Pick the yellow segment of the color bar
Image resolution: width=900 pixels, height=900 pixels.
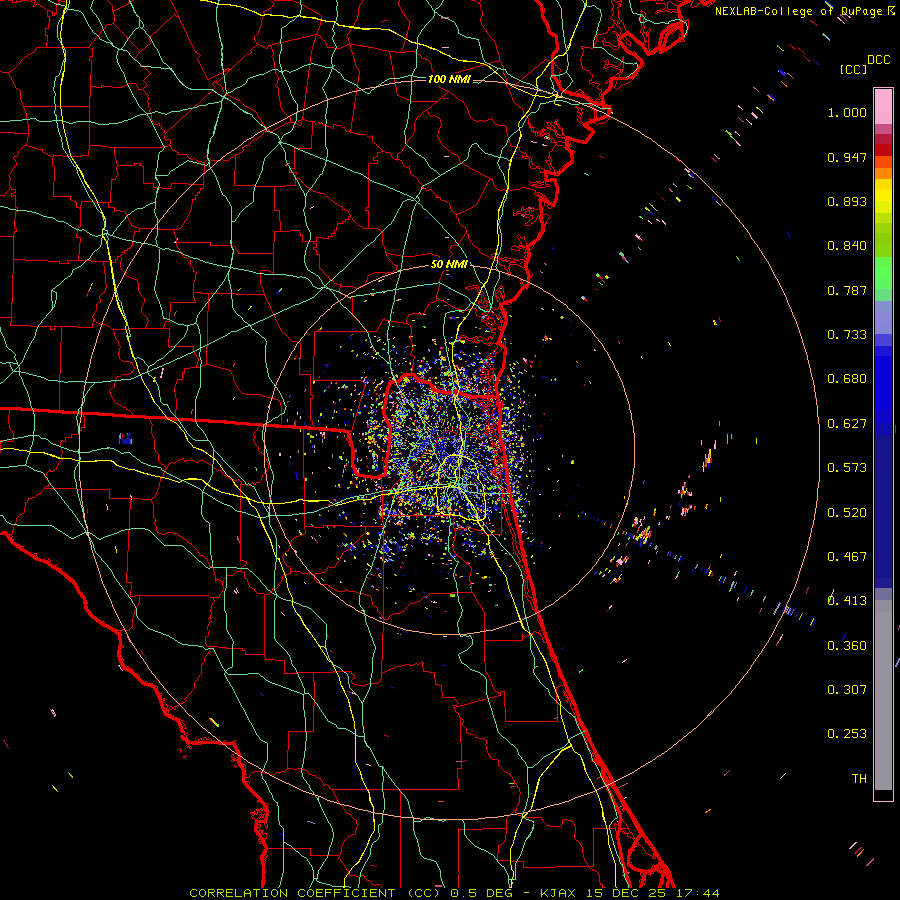point(883,197)
